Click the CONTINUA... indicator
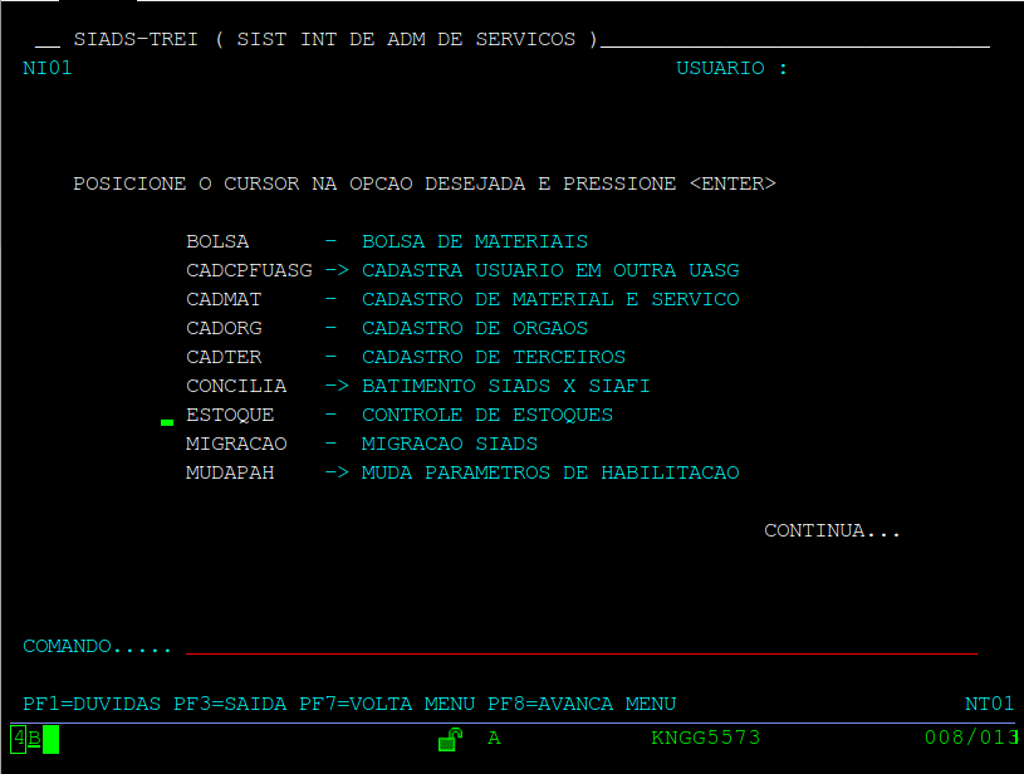The image size is (1024, 774). pos(832,530)
